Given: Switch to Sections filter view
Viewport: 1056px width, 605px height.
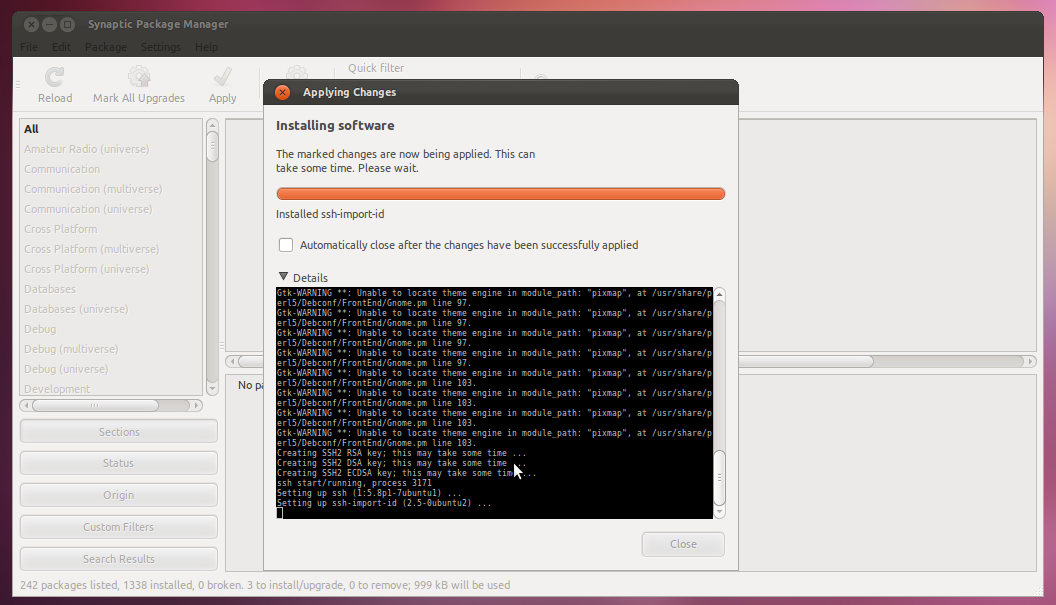Looking at the screenshot, I should (118, 430).
